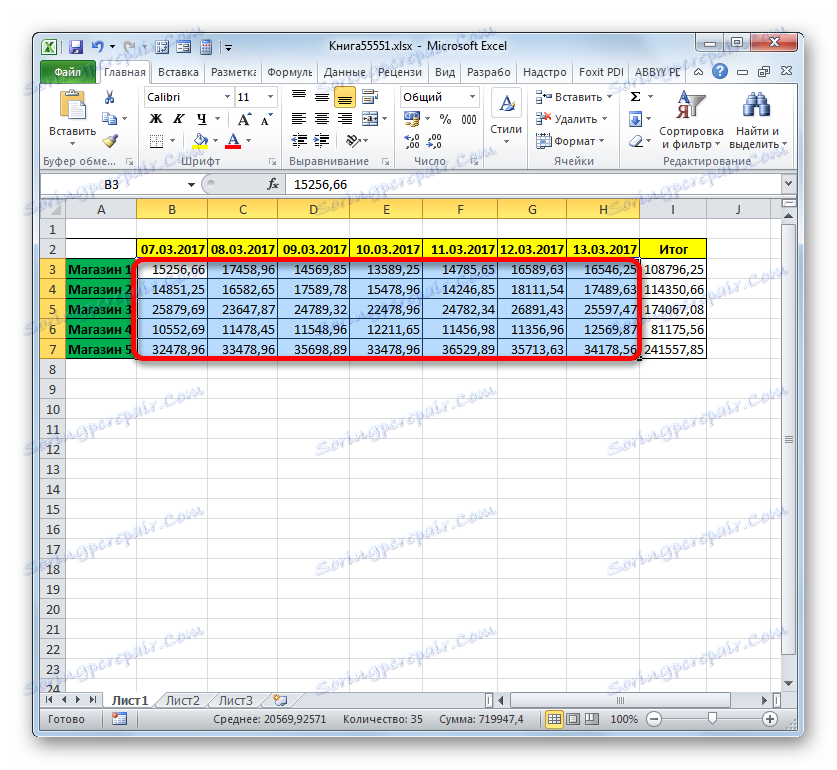Activate the Format Painter brush
Image resolution: width=837 pixels, height=770 pixels.
pyautogui.click(x=110, y=140)
